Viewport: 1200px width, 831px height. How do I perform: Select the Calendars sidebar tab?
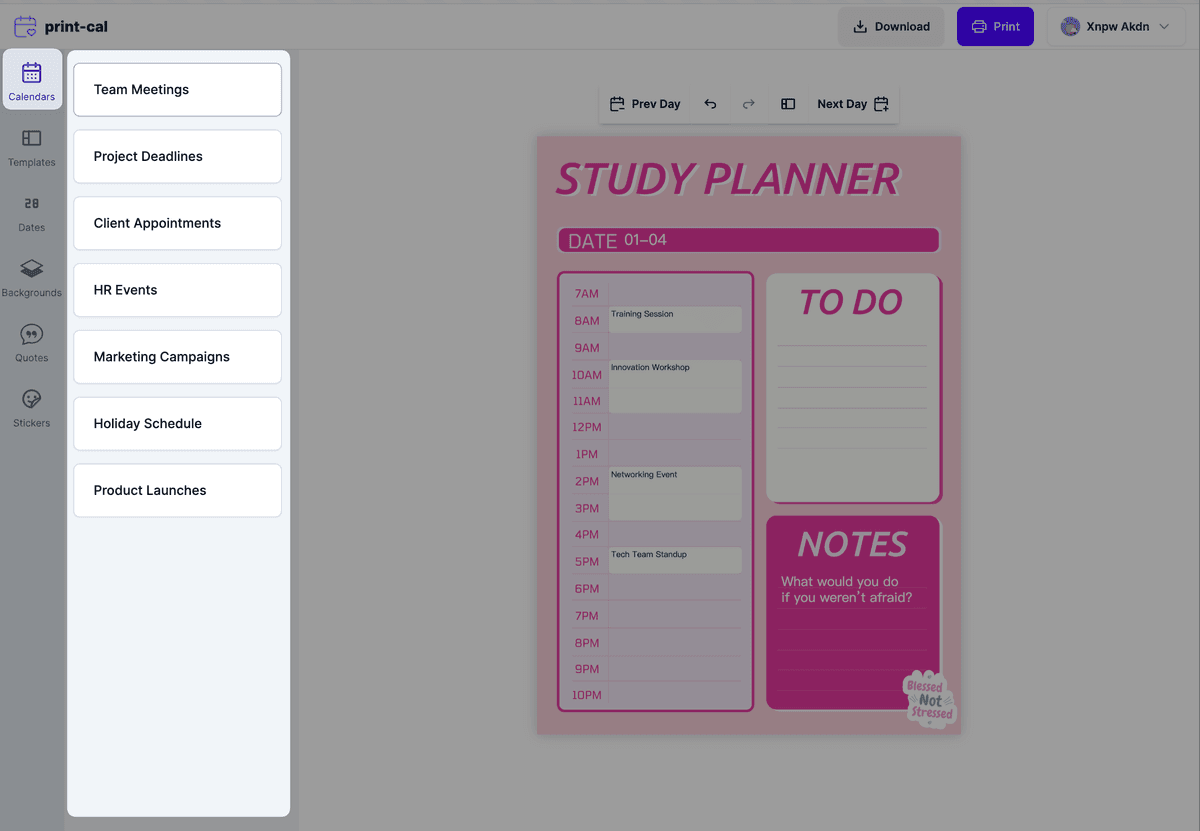[32, 80]
